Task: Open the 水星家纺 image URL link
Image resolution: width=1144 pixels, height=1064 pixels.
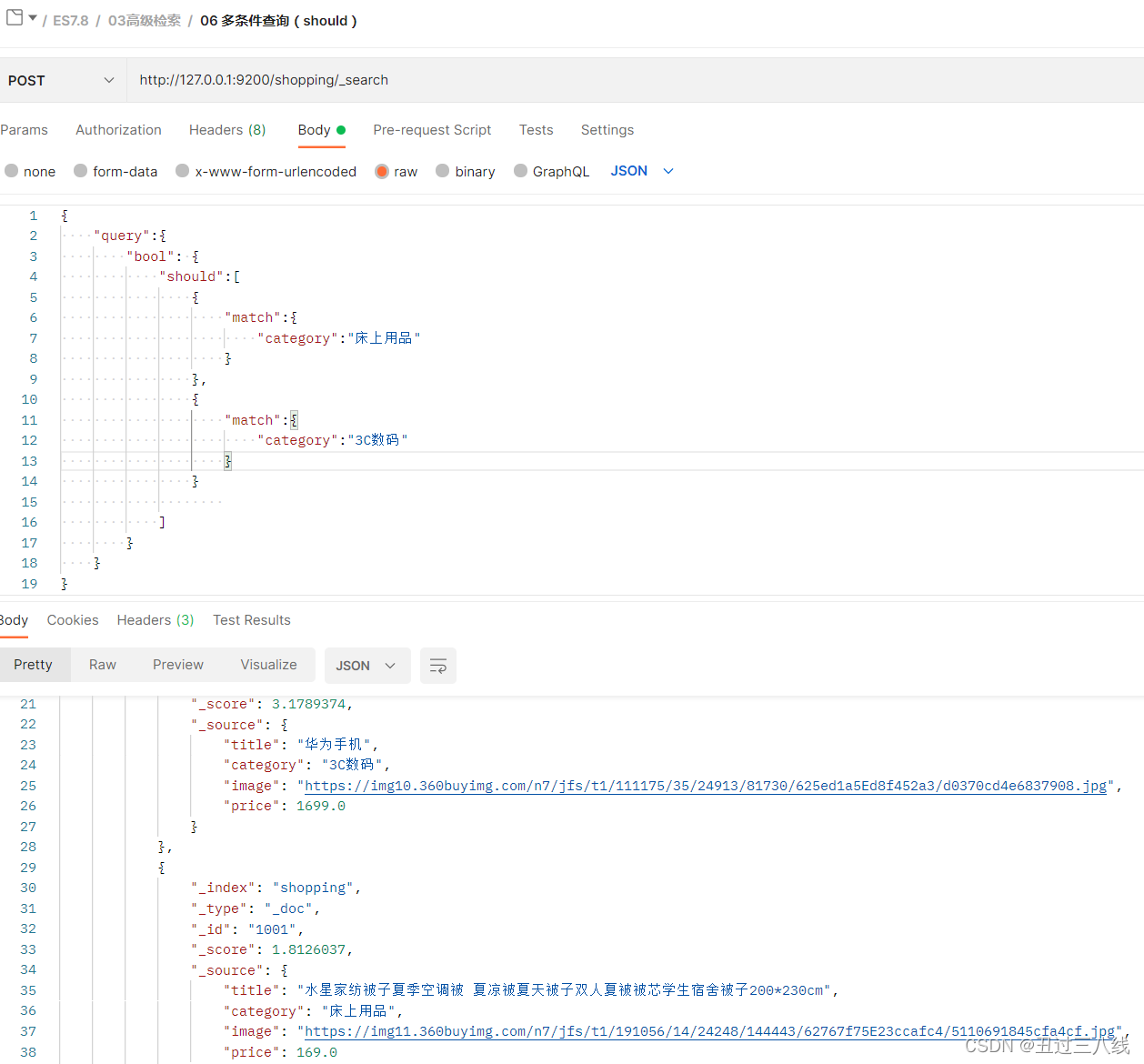Action: pyautogui.click(x=709, y=1031)
